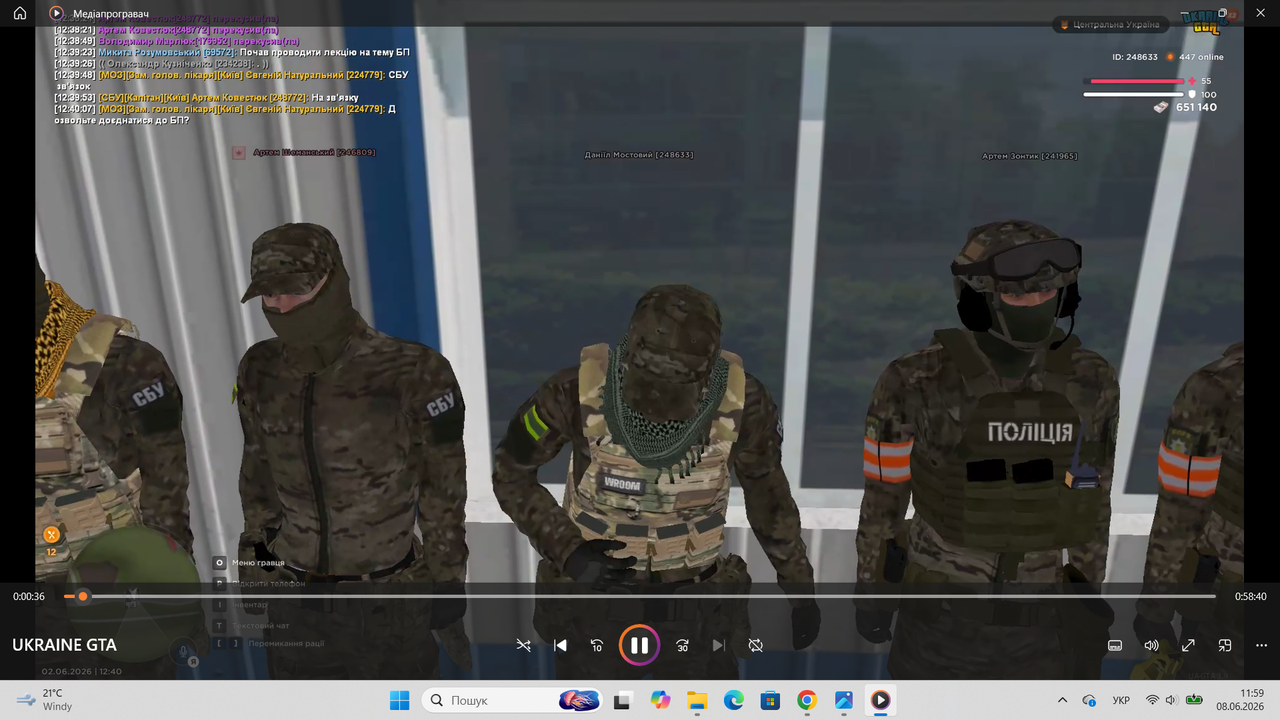
Task: Check the battery status icon
Action: pyautogui.click(x=1194, y=700)
